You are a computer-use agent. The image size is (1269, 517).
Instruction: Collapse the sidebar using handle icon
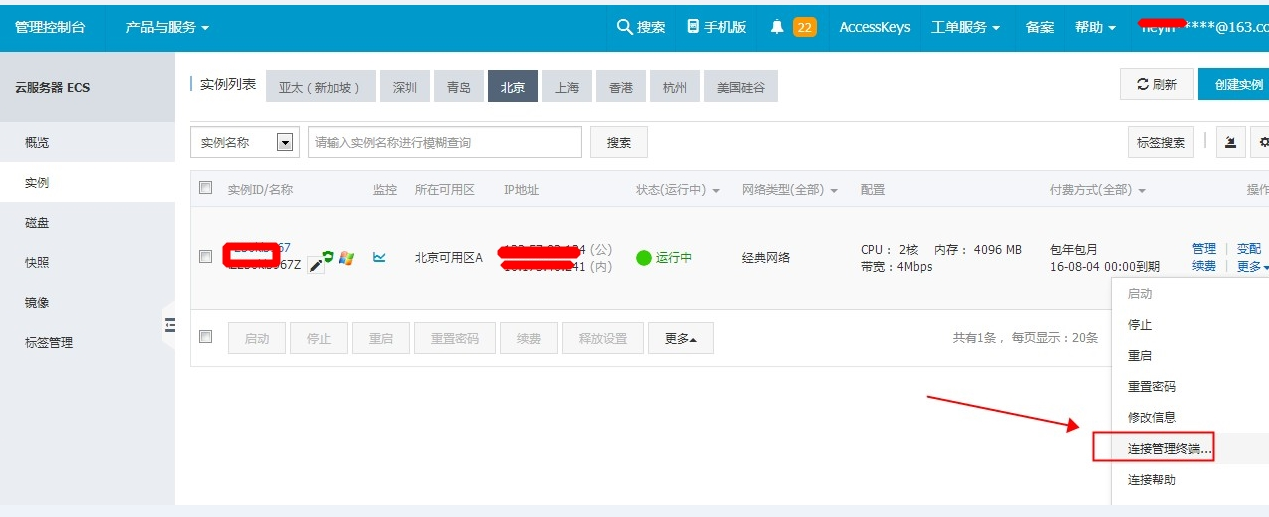coord(169,324)
